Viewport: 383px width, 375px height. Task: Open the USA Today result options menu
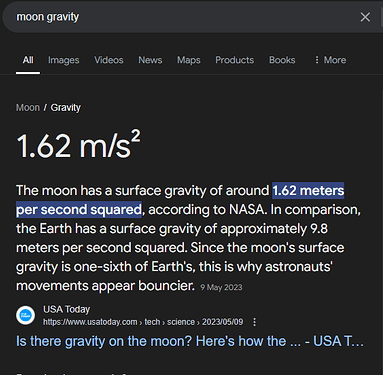pyautogui.click(x=255, y=322)
